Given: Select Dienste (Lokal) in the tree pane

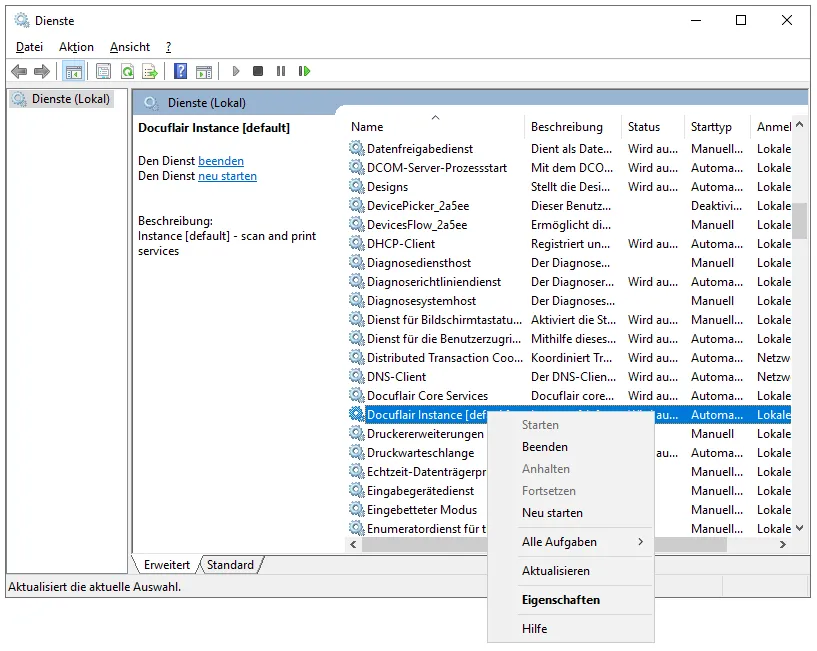Looking at the screenshot, I should 70,99.
